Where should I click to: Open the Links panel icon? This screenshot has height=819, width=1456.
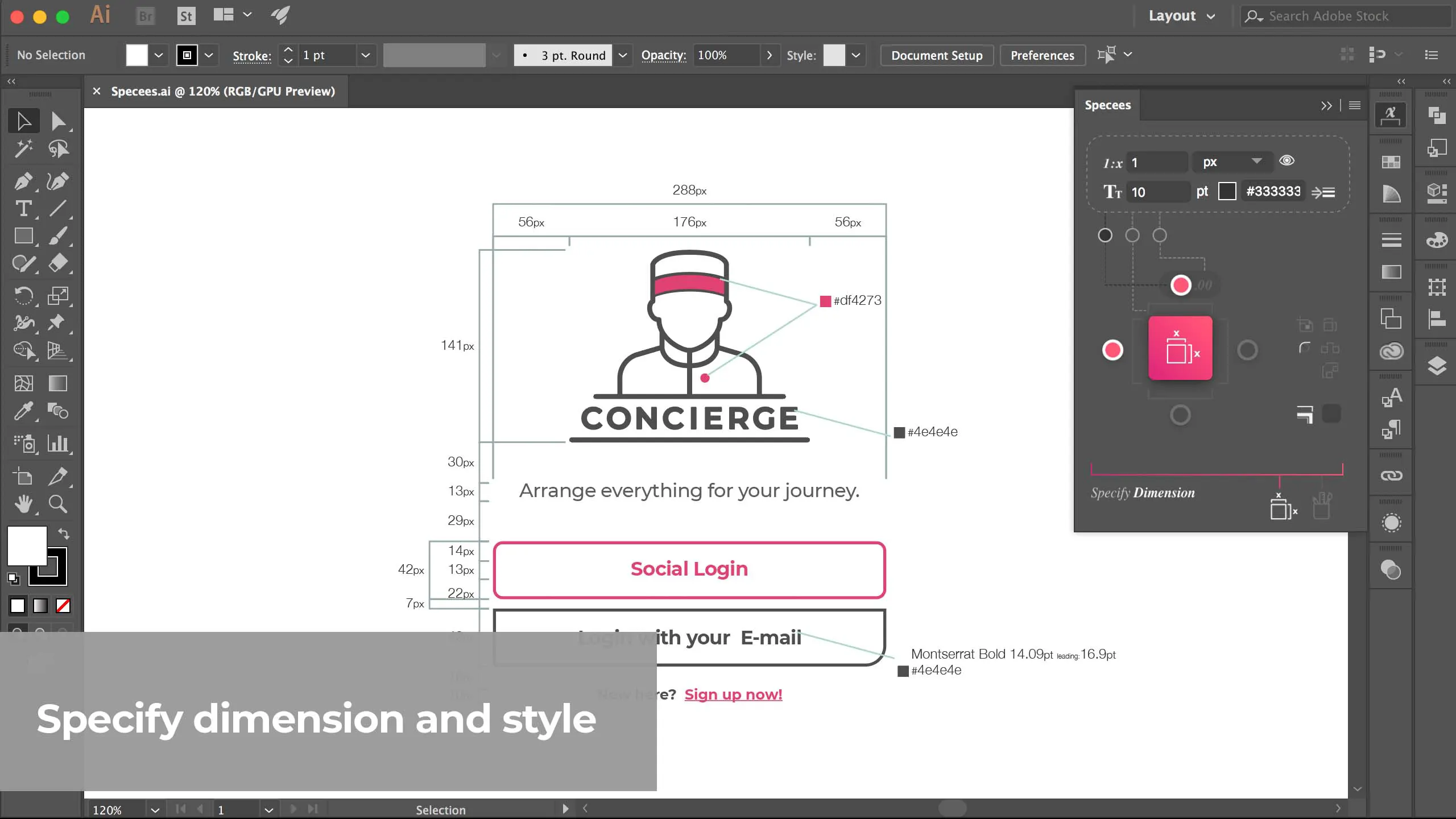click(x=1392, y=475)
